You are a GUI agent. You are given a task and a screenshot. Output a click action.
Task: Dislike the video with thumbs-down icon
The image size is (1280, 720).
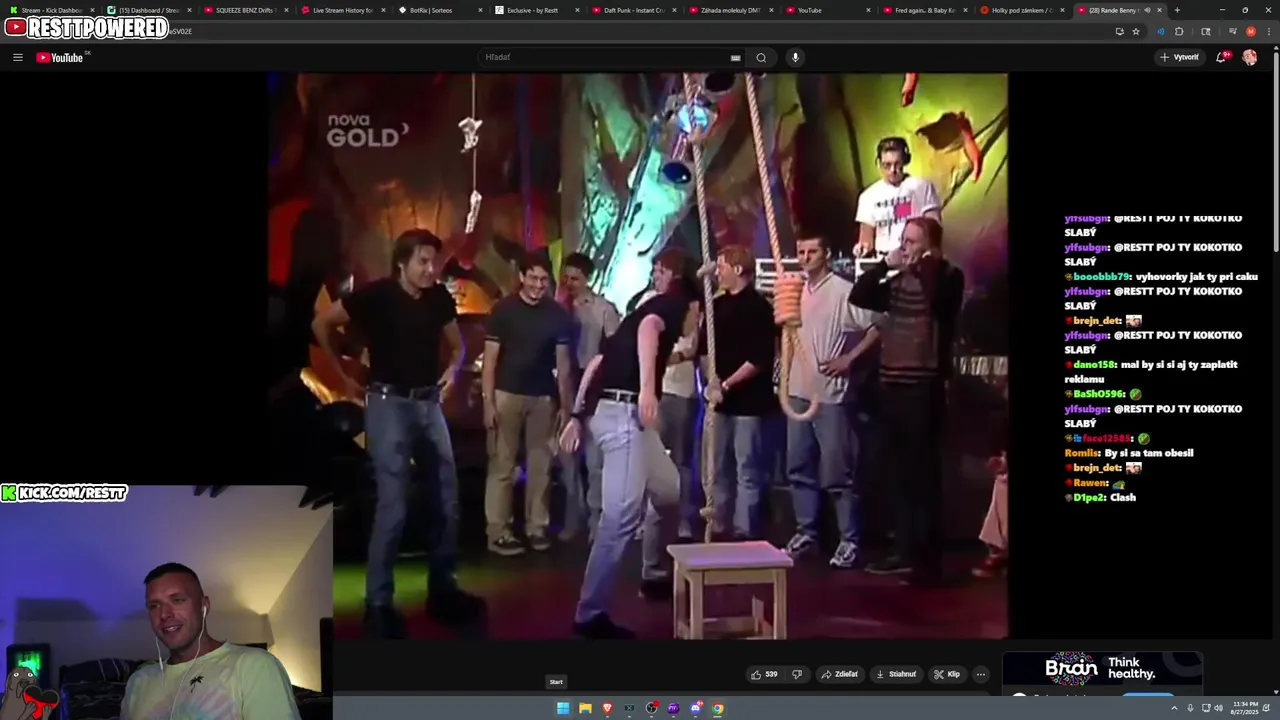797,674
